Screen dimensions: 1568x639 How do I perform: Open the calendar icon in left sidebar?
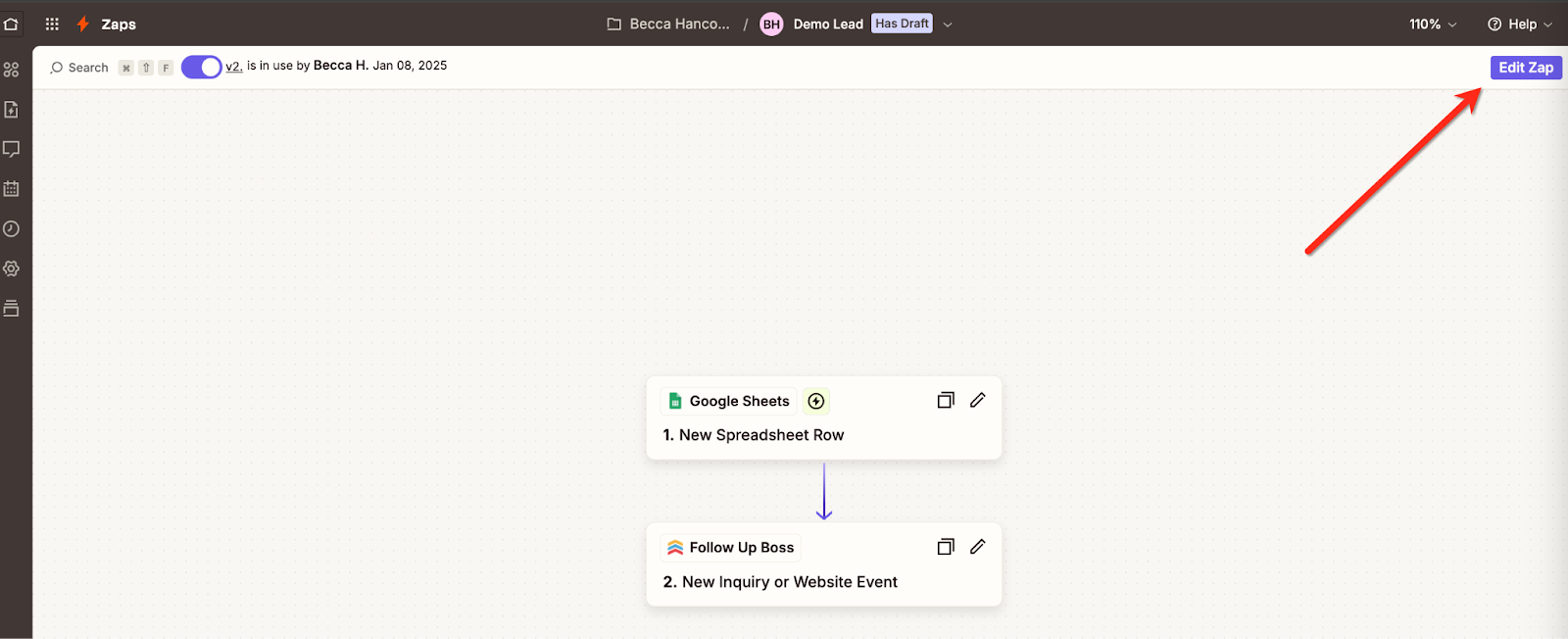point(12,189)
